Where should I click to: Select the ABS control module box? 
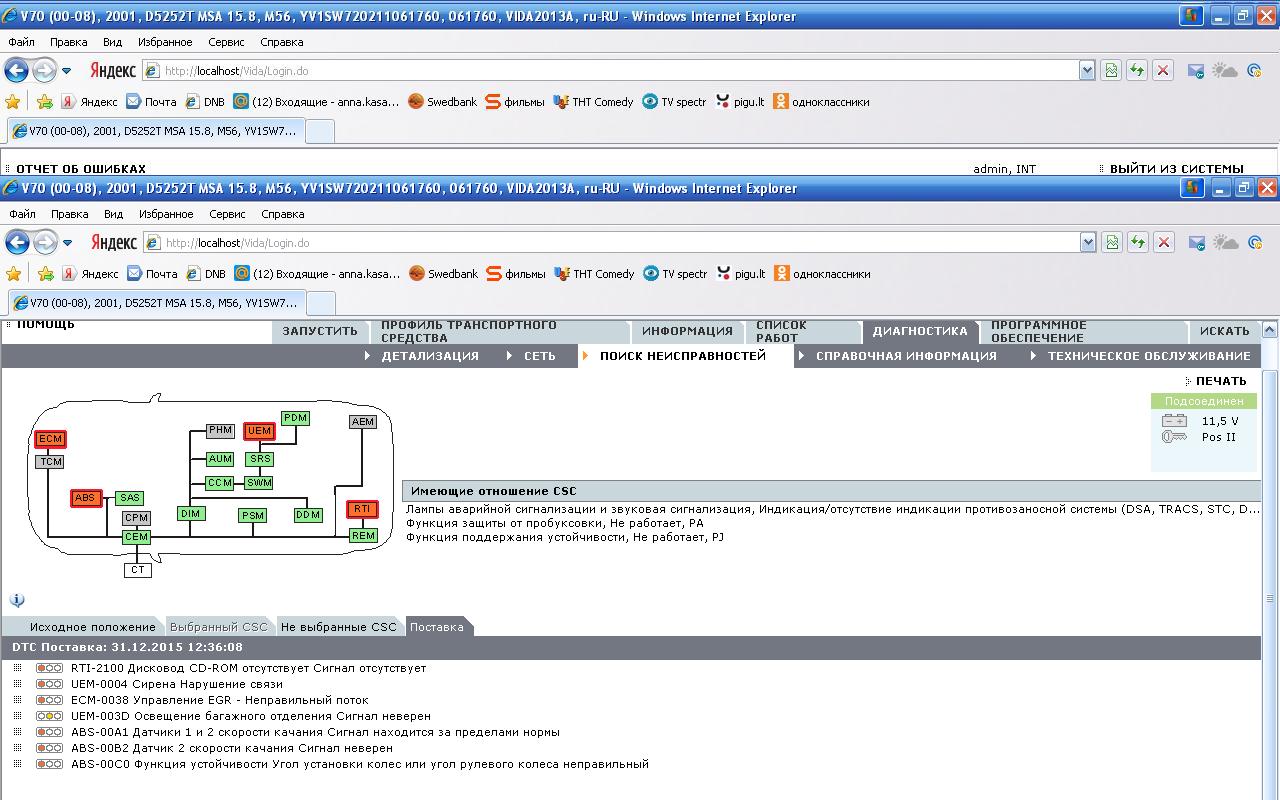coord(86,498)
